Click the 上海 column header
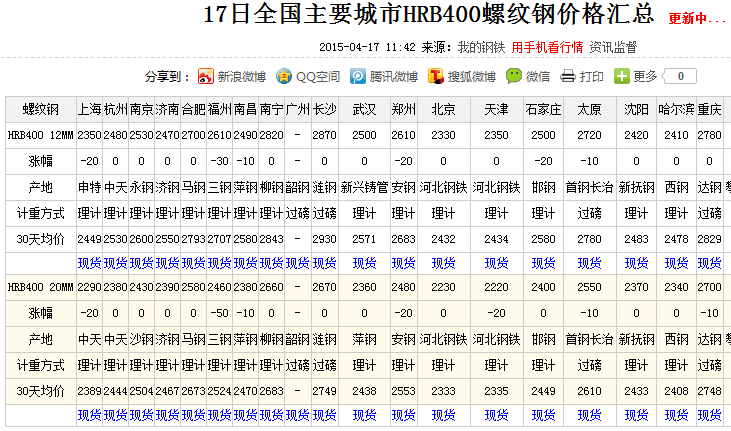Image resolution: width=731 pixels, height=431 pixels. point(89,110)
